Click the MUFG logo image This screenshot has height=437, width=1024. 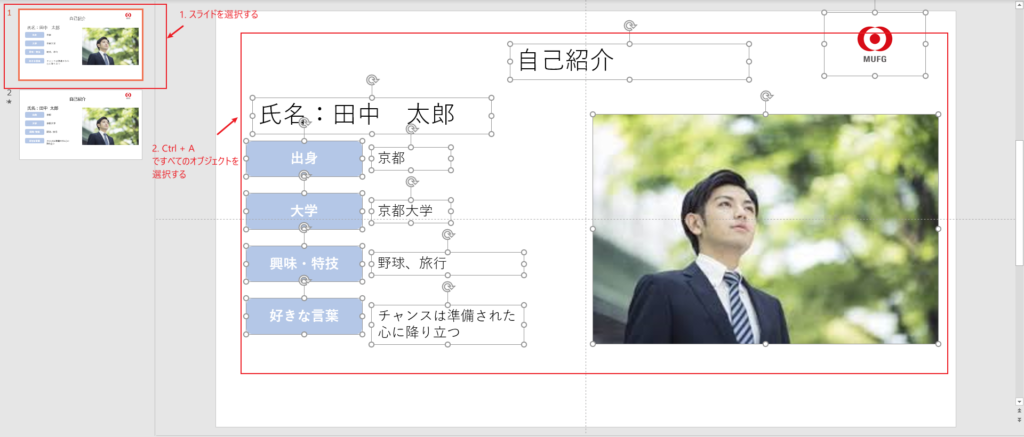[875, 45]
